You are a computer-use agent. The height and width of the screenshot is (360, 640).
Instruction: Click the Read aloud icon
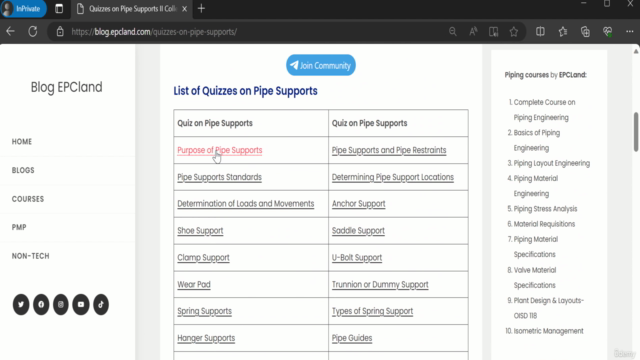(x=473, y=31)
